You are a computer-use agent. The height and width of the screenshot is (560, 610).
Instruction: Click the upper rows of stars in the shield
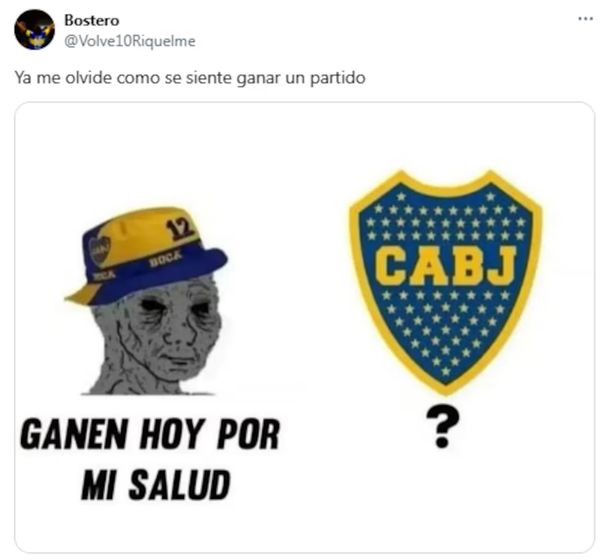point(445,222)
